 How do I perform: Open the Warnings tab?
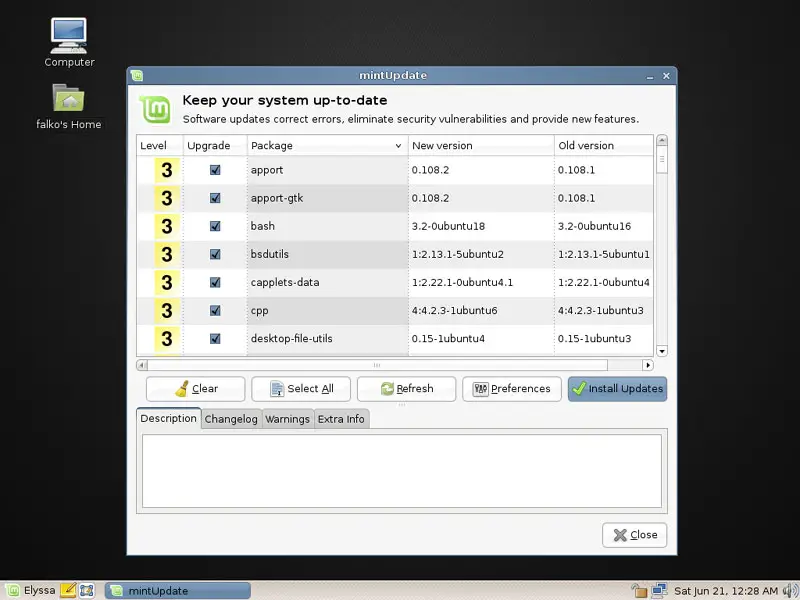[x=287, y=419]
